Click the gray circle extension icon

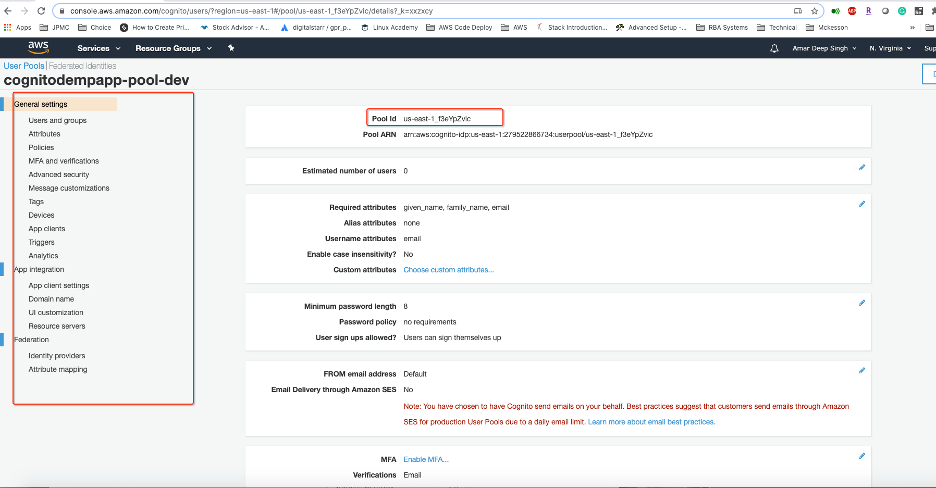[885, 11]
